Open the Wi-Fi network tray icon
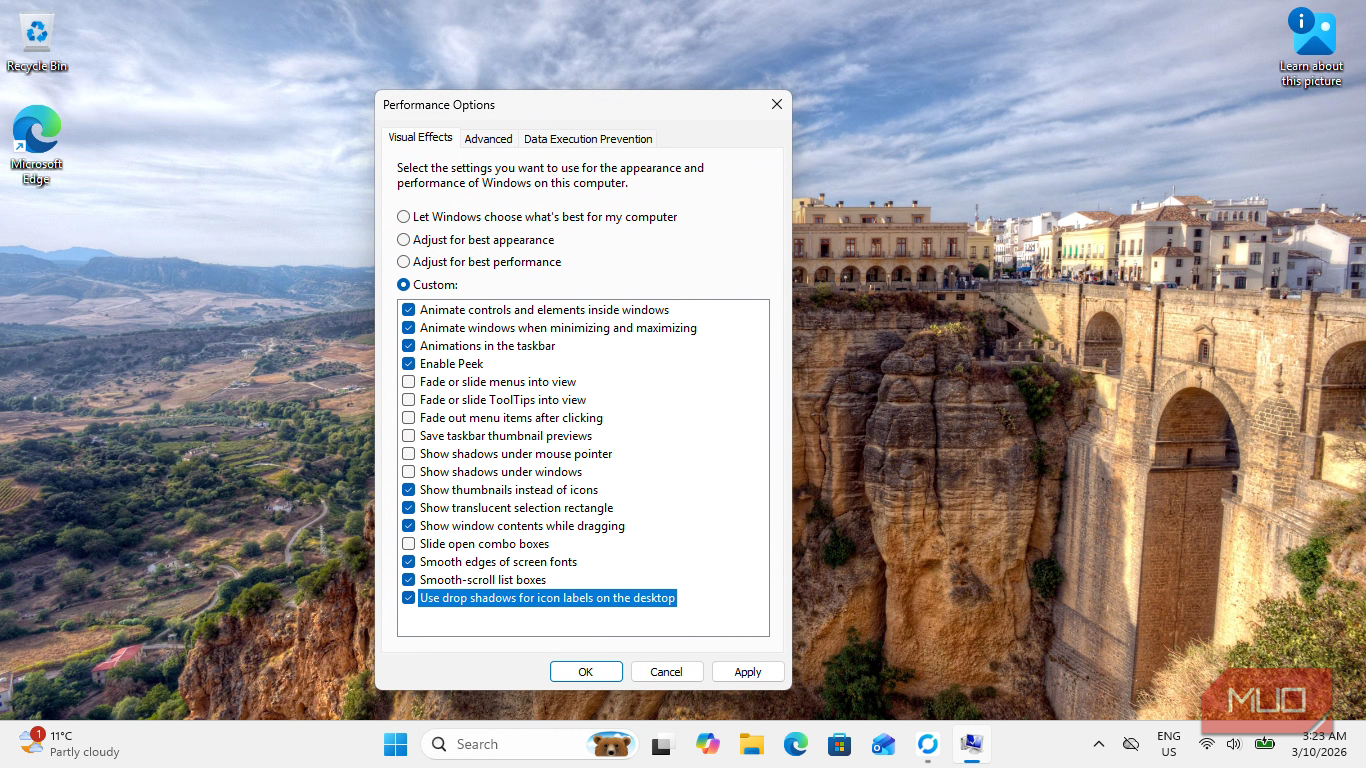The image size is (1366, 768). [x=1207, y=744]
